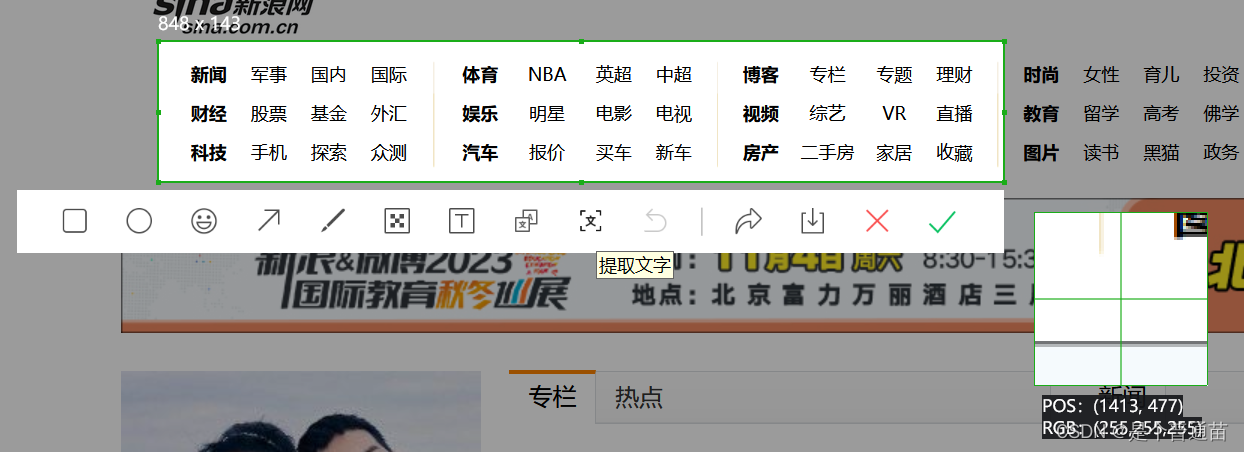Open the 娱乐 entertainment link

pos(480,114)
